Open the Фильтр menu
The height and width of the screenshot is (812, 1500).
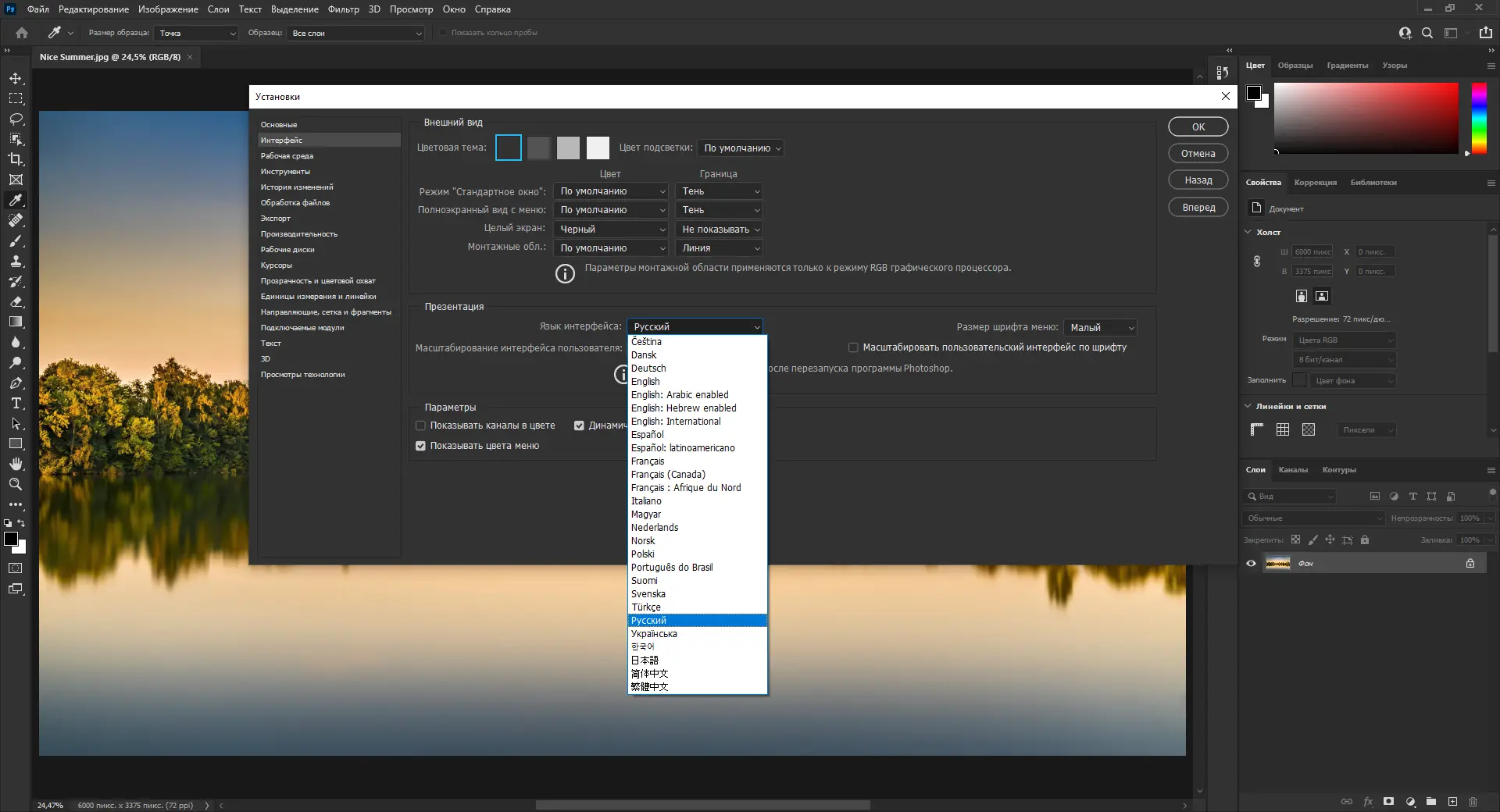tap(343, 9)
